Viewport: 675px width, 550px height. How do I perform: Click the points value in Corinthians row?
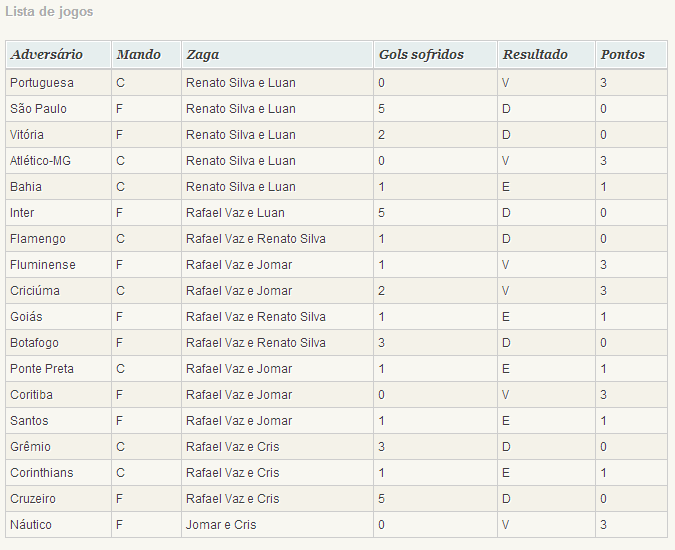pos(604,473)
